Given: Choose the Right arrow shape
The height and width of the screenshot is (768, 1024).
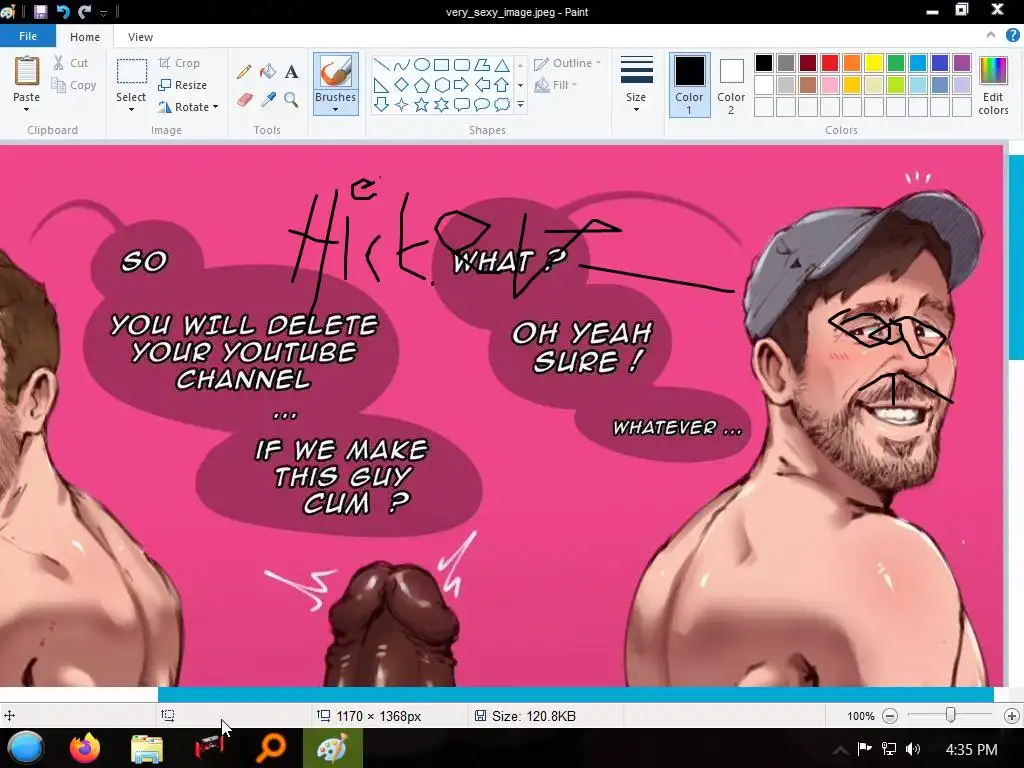Looking at the screenshot, I should tap(462, 85).
